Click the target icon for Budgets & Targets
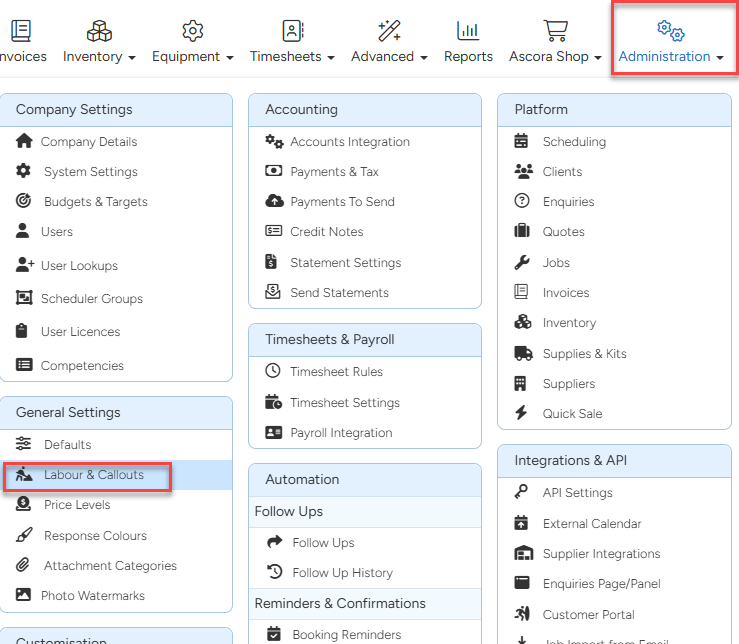Viewport: 739px width, 644px height. tap(24, 202)
